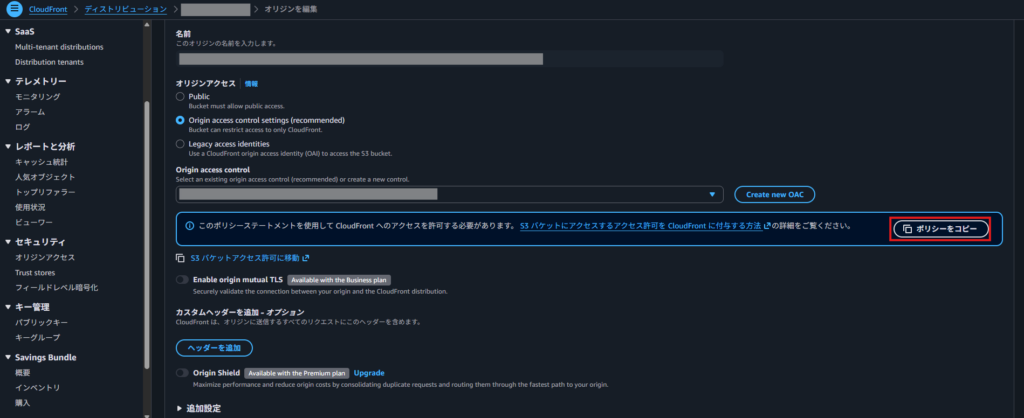Viewport: 1024px width, 418px height.
Task: Open the Origin access control dropdown
Action: tap(449, 194)
